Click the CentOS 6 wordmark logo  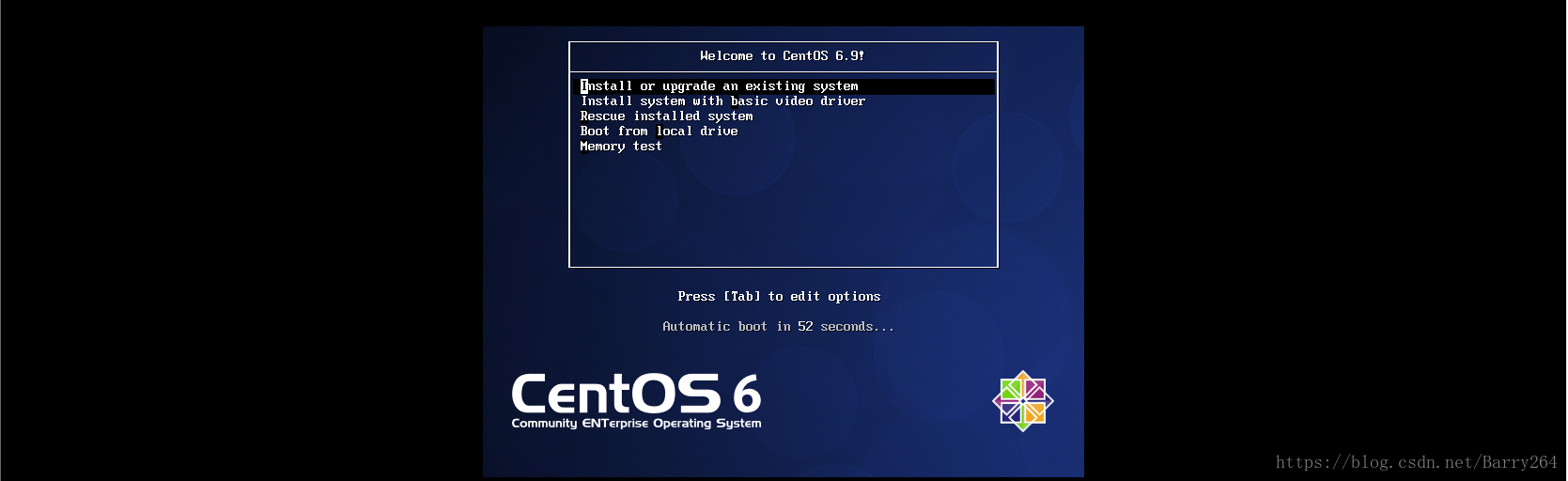636,394
